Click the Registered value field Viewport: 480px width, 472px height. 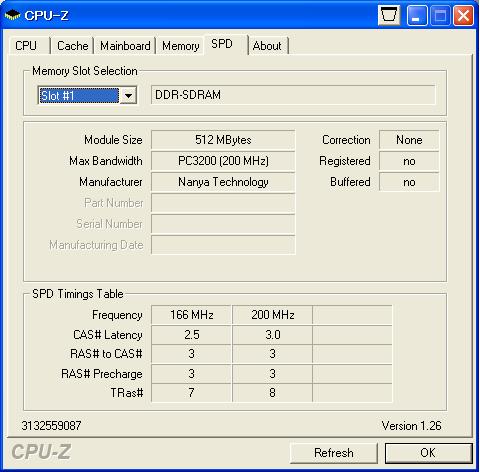click(x=409, y=161)
